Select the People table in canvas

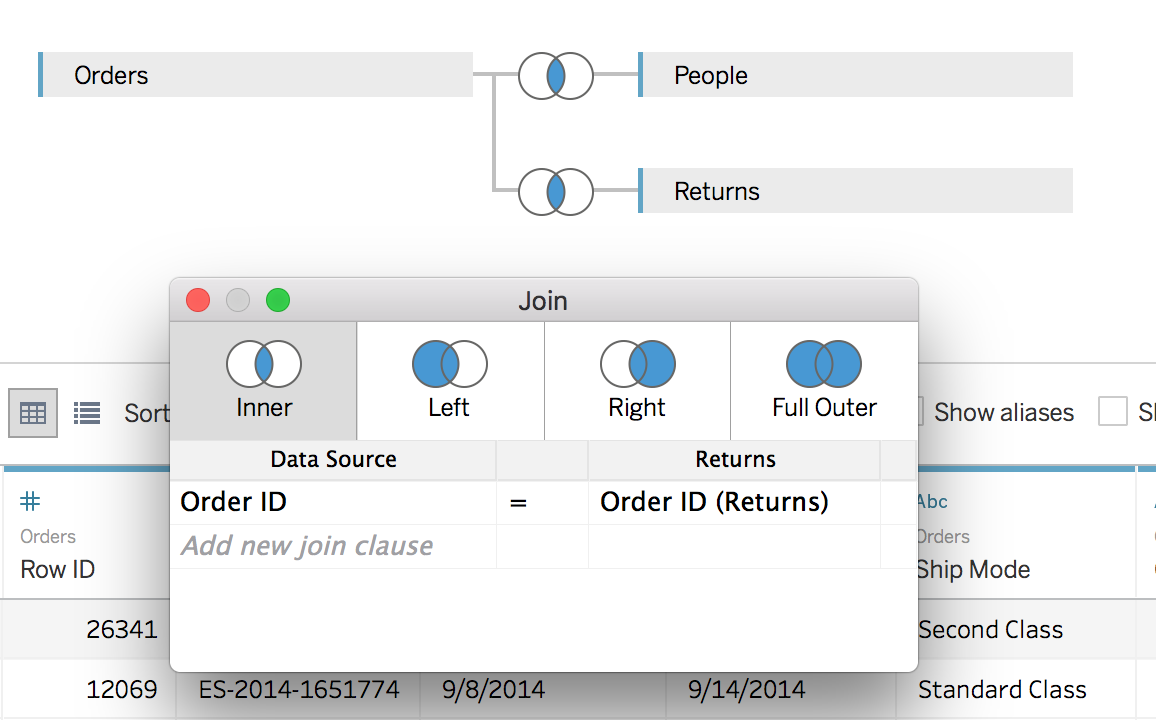(856, 75)
